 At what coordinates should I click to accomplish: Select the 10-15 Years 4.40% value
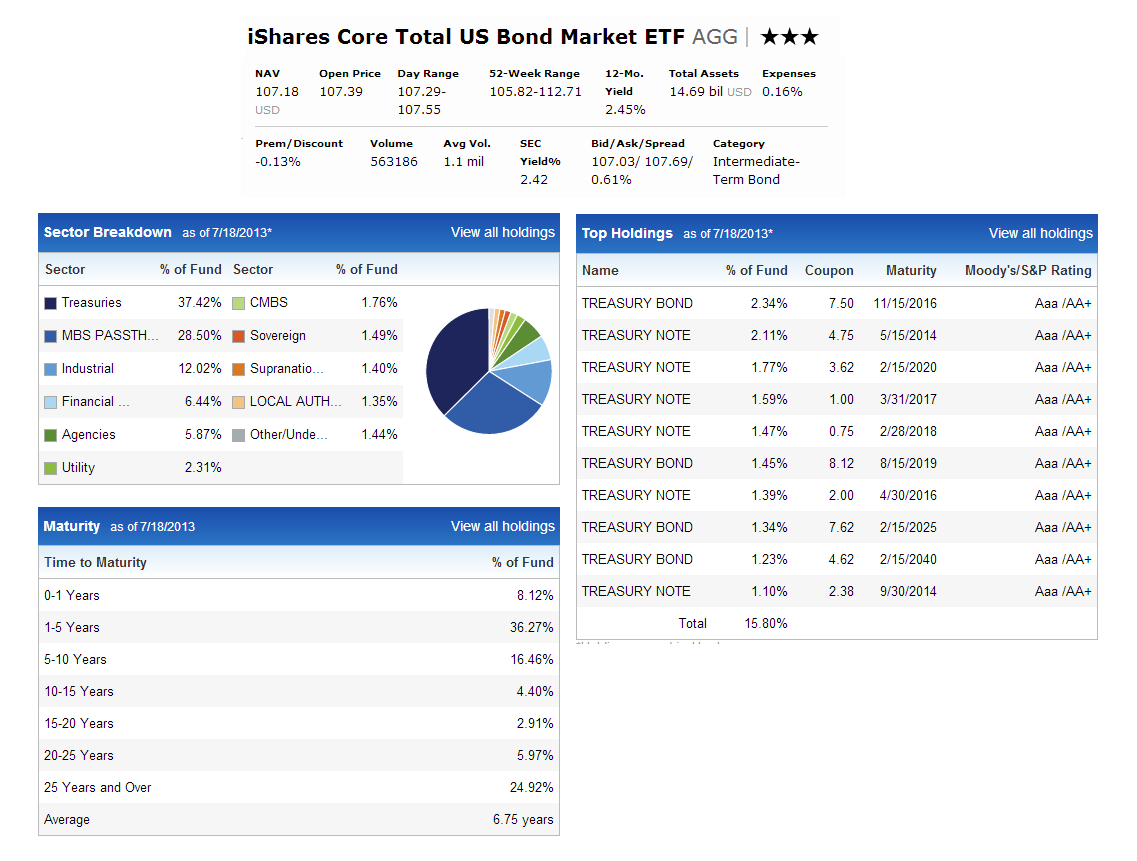[534, 691]
